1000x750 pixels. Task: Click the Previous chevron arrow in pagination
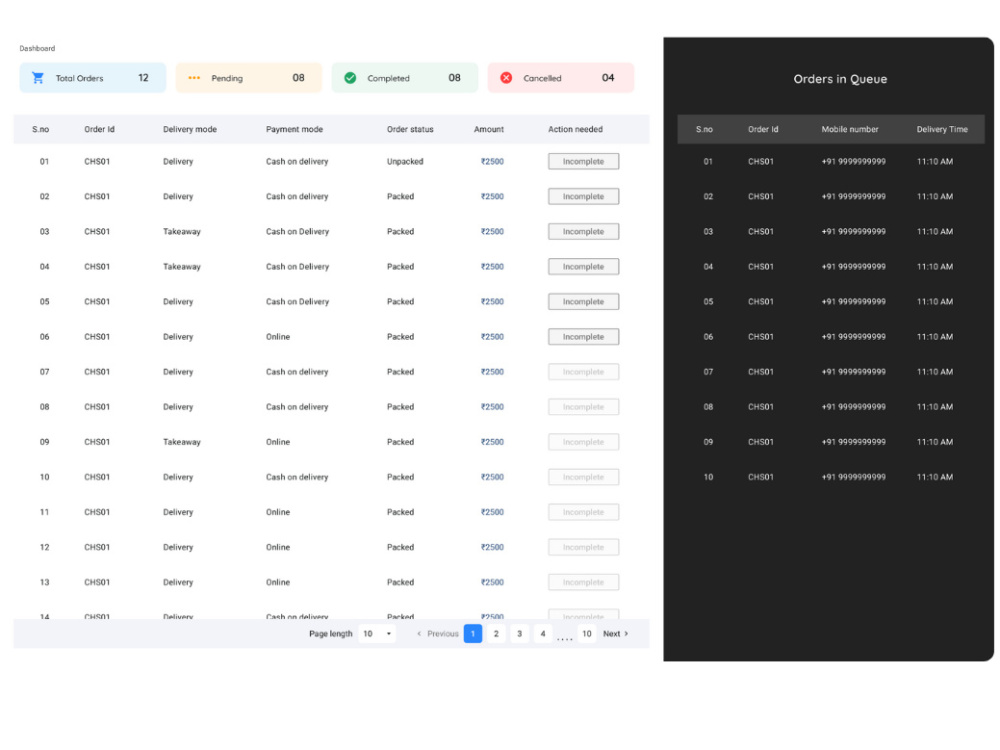pyautogui.click(x=418, y=633)
